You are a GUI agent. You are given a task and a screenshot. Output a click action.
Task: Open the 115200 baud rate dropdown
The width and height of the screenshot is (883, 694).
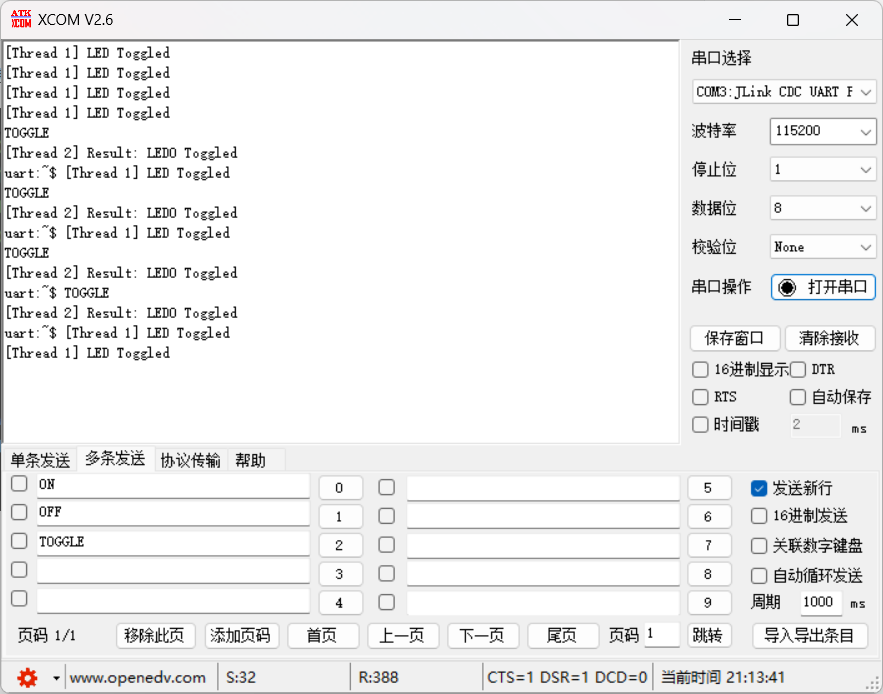pos(823,131)
